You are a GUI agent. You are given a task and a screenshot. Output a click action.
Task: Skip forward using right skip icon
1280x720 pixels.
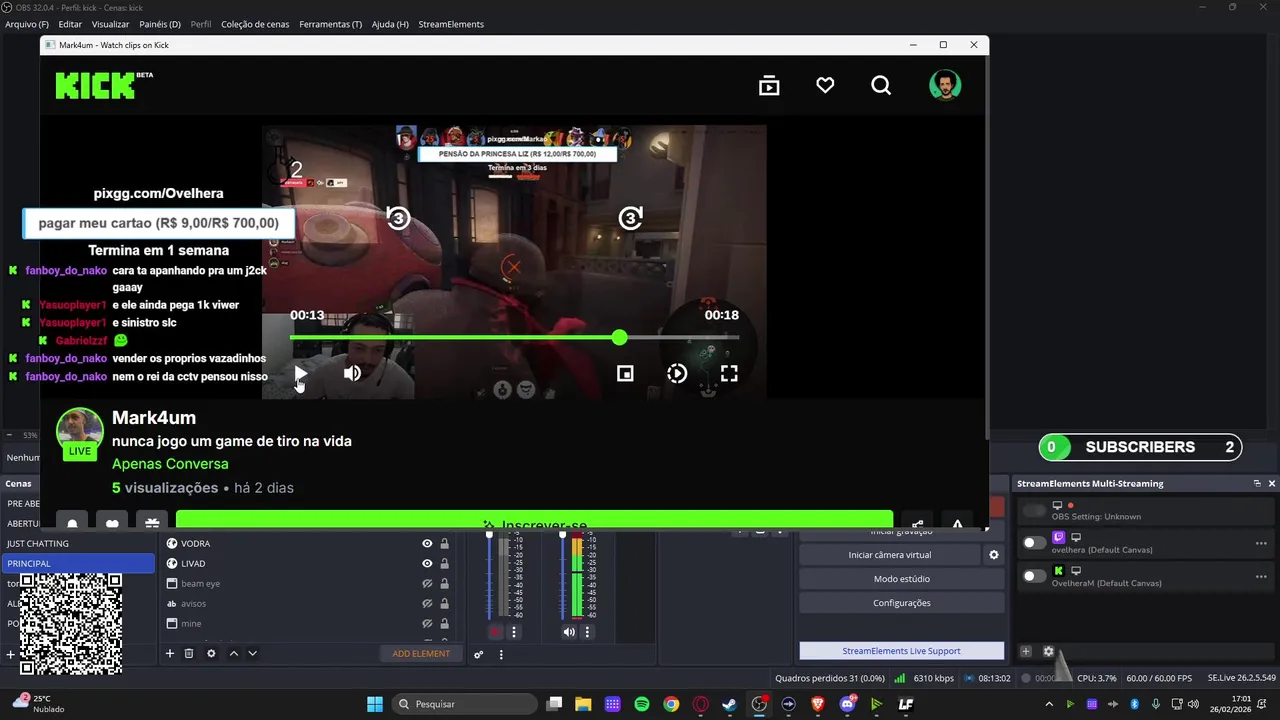tap(630, 218)
